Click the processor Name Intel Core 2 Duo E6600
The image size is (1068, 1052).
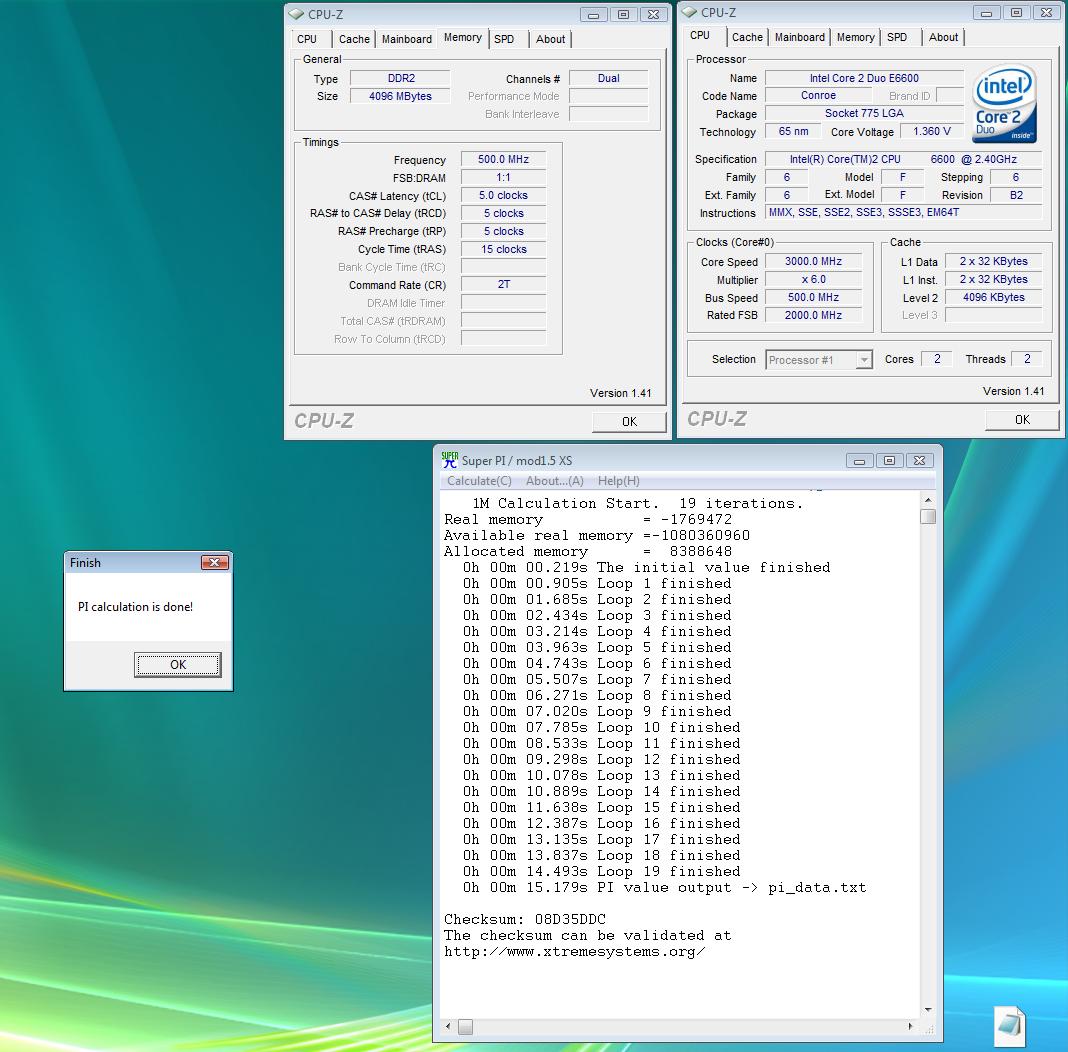[x=864, y=78]
